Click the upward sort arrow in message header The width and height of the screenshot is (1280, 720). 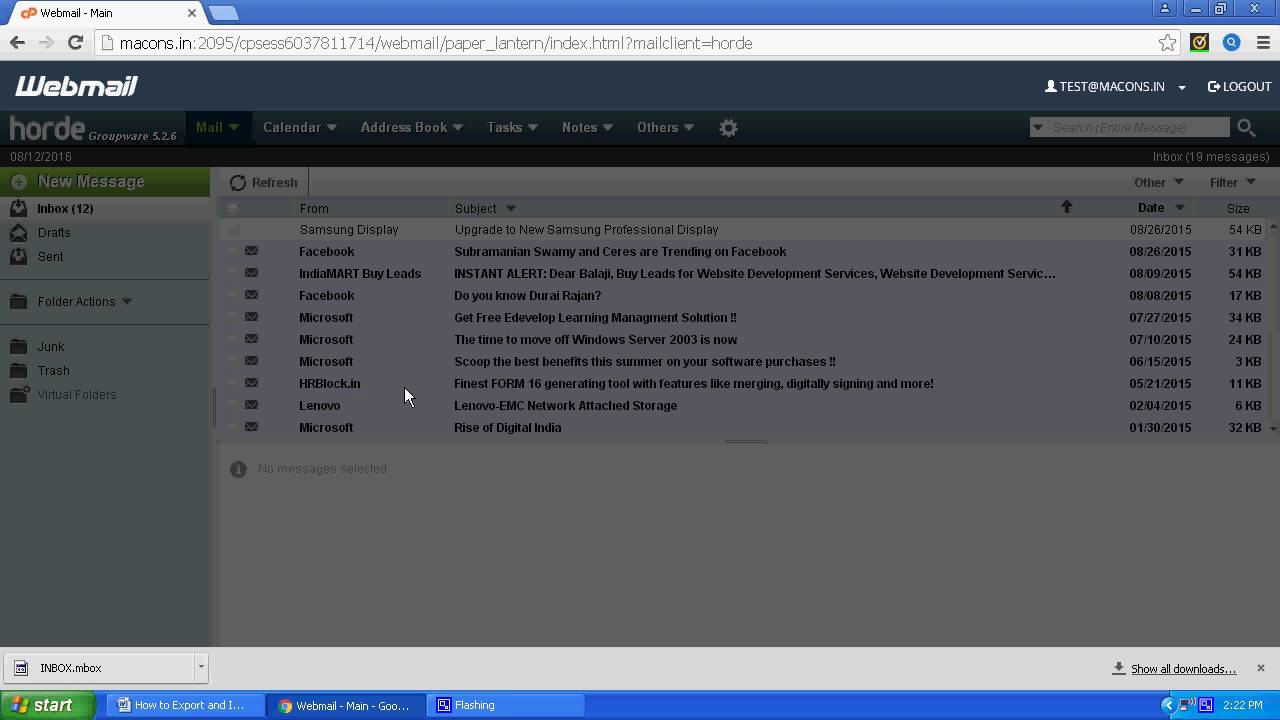point(1066,207)
